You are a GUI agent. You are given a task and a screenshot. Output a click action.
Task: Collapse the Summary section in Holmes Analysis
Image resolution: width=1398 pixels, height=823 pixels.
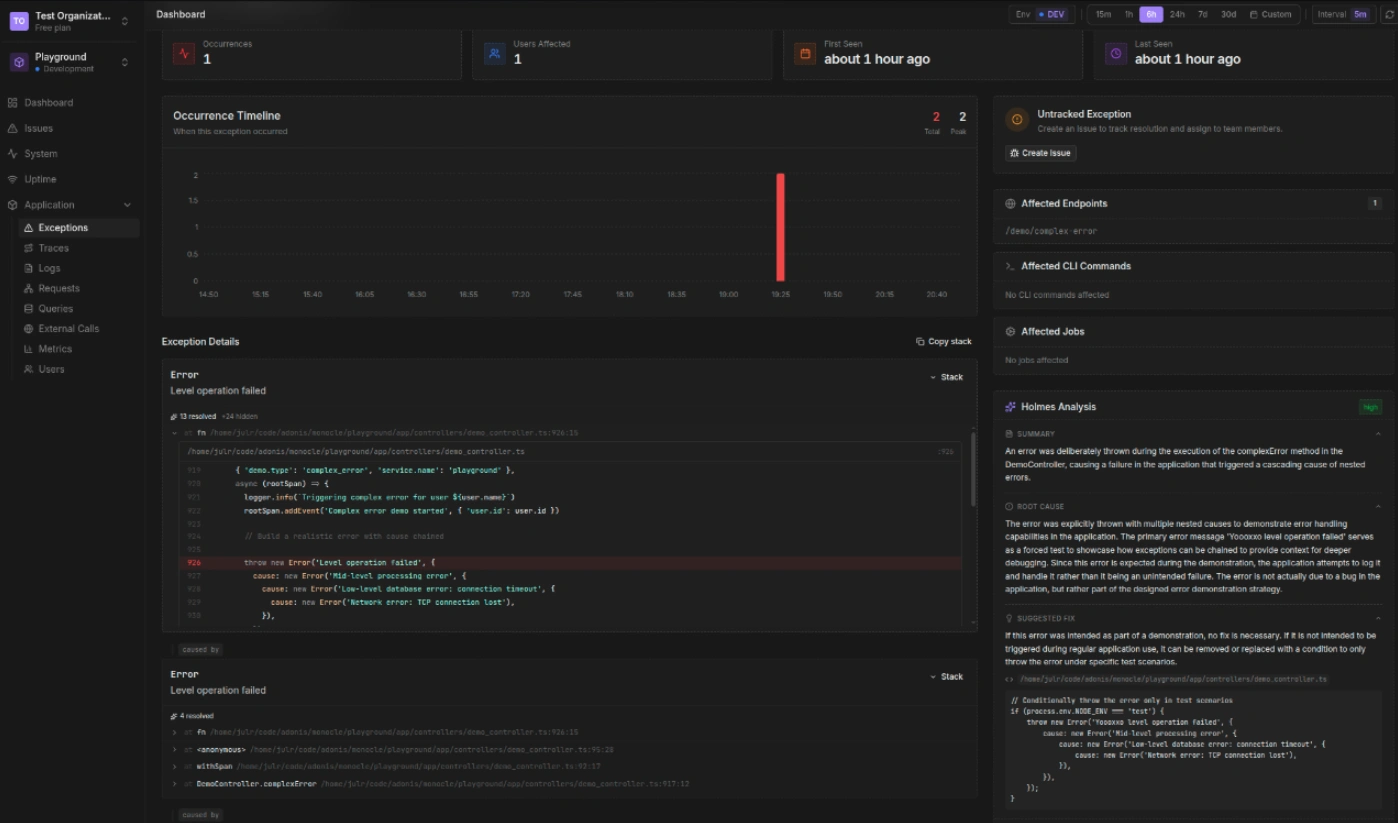click(1378, 433)
